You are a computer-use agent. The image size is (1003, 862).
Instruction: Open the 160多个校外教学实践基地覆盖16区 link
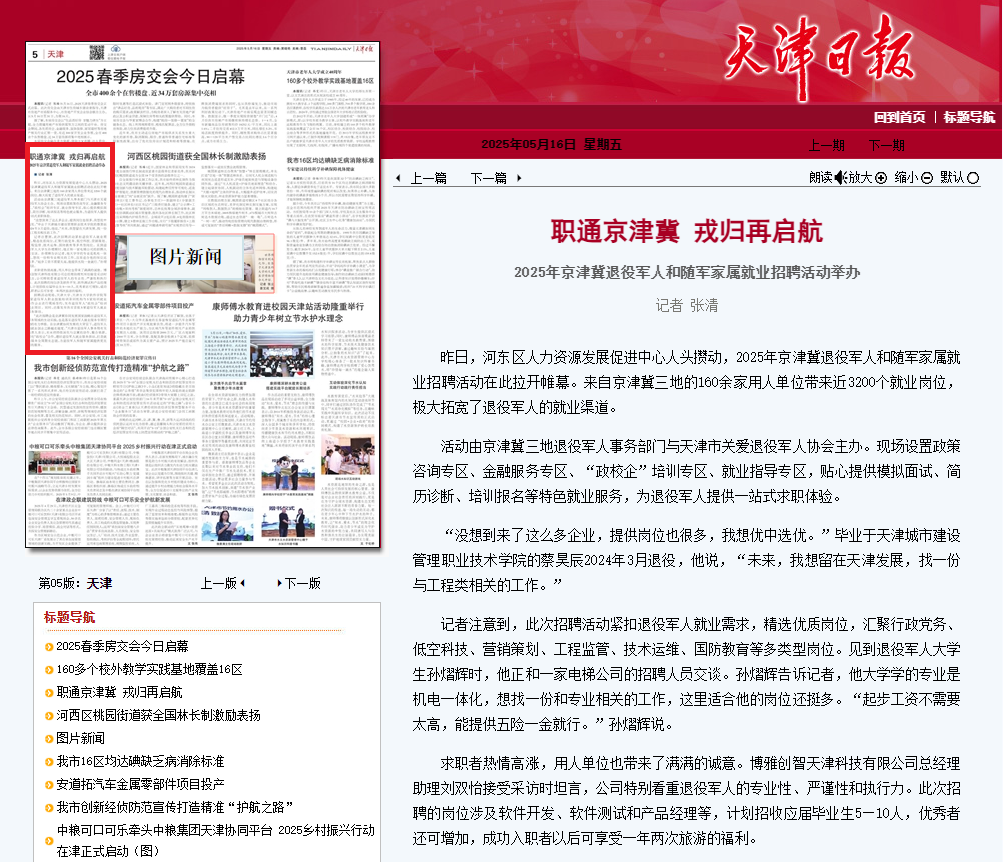click(x=150, y=670)
